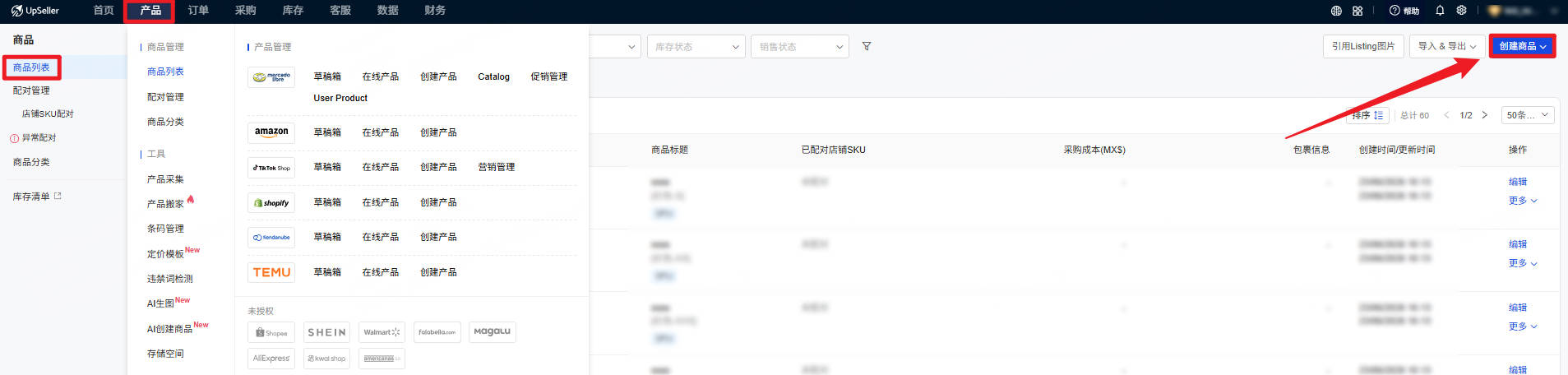
Task: Open the language globe icon
Action: 1336,11
